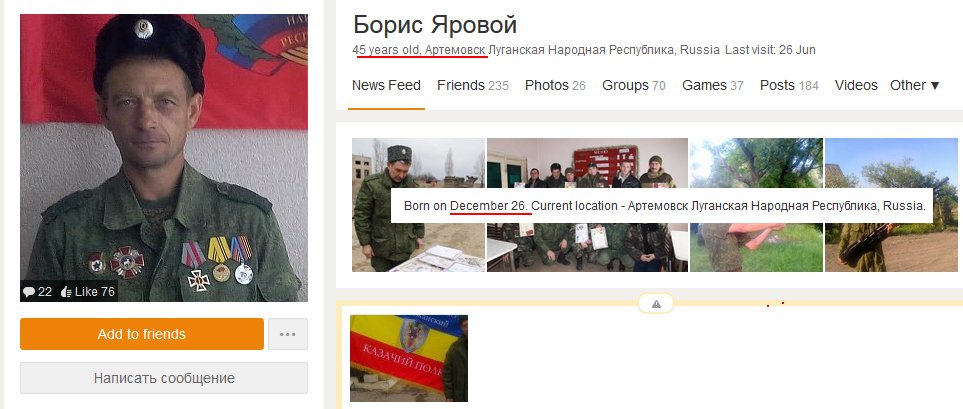Open the large profile photo
The height and width of the screenshot is (409, 963).
[164, 158]
